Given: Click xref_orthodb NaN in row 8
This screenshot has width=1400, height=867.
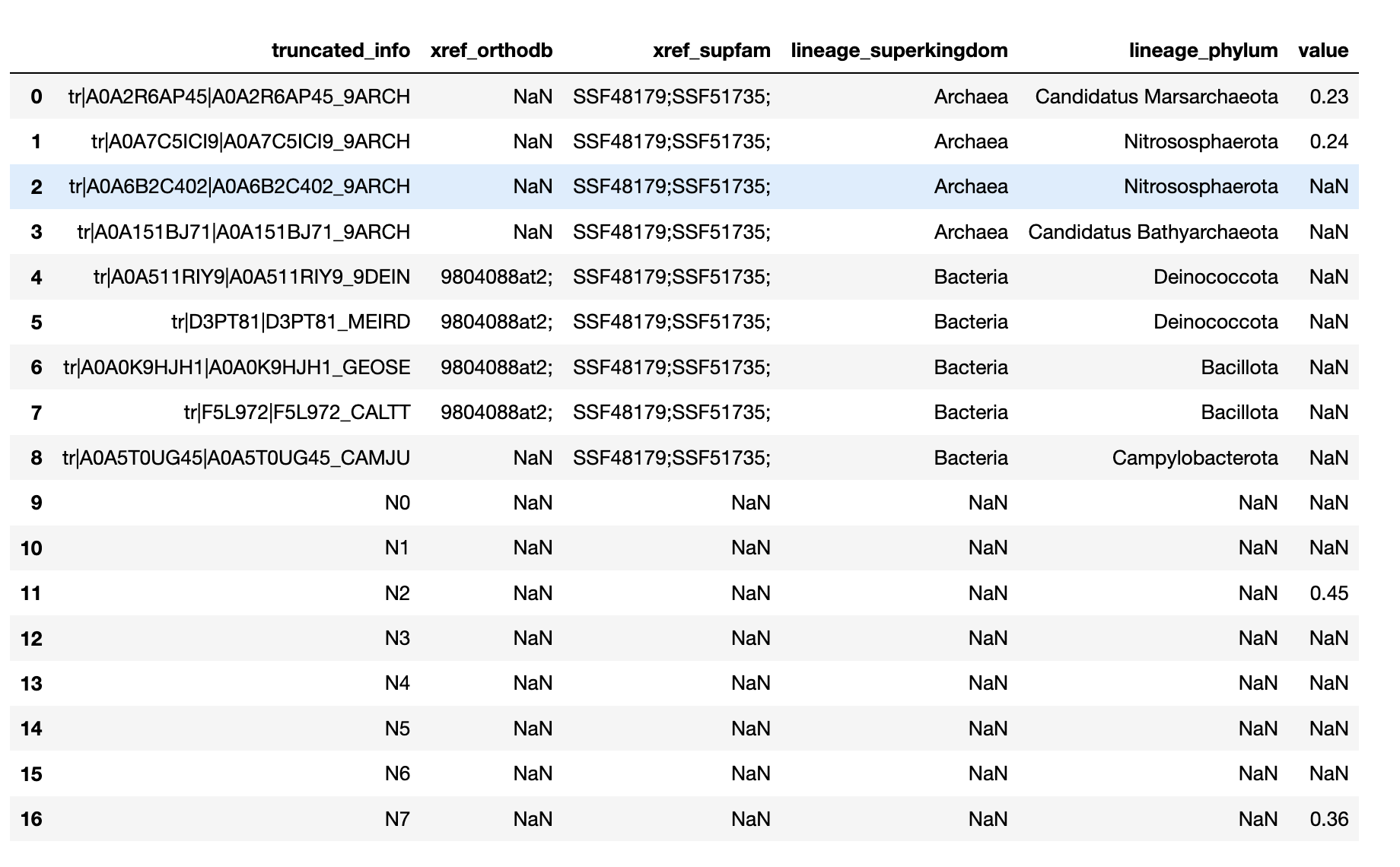Looking at the screenshot, I should pos(533,458).
